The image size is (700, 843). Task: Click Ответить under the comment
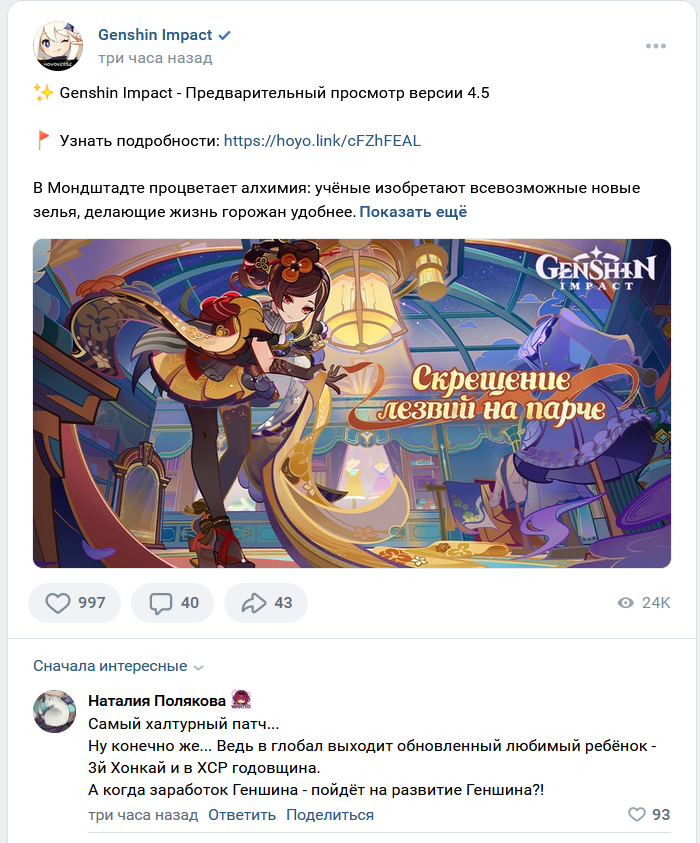pos(242,815)
